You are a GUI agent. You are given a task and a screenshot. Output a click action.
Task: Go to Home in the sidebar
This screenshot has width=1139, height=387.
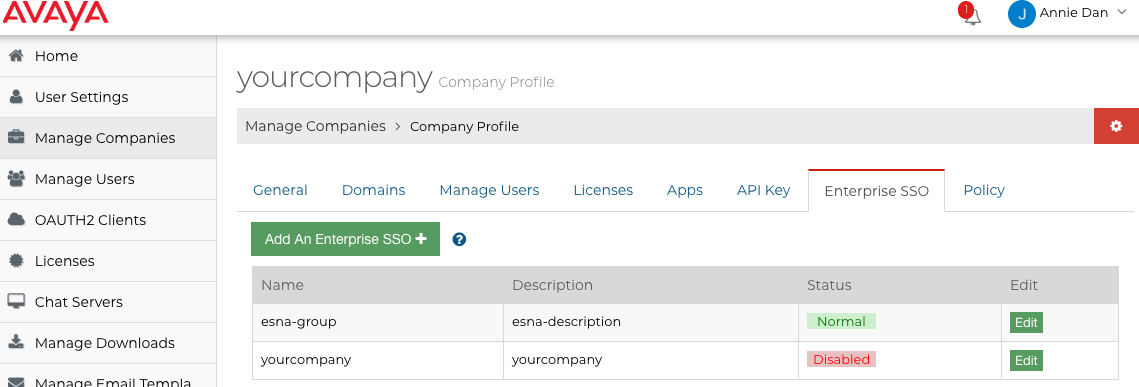[108, 56]
